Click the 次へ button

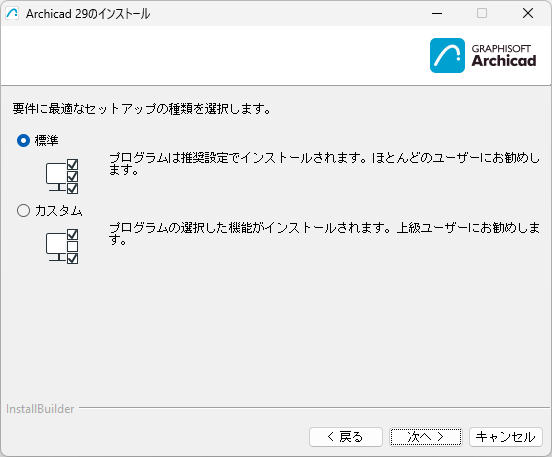point(426,437)
